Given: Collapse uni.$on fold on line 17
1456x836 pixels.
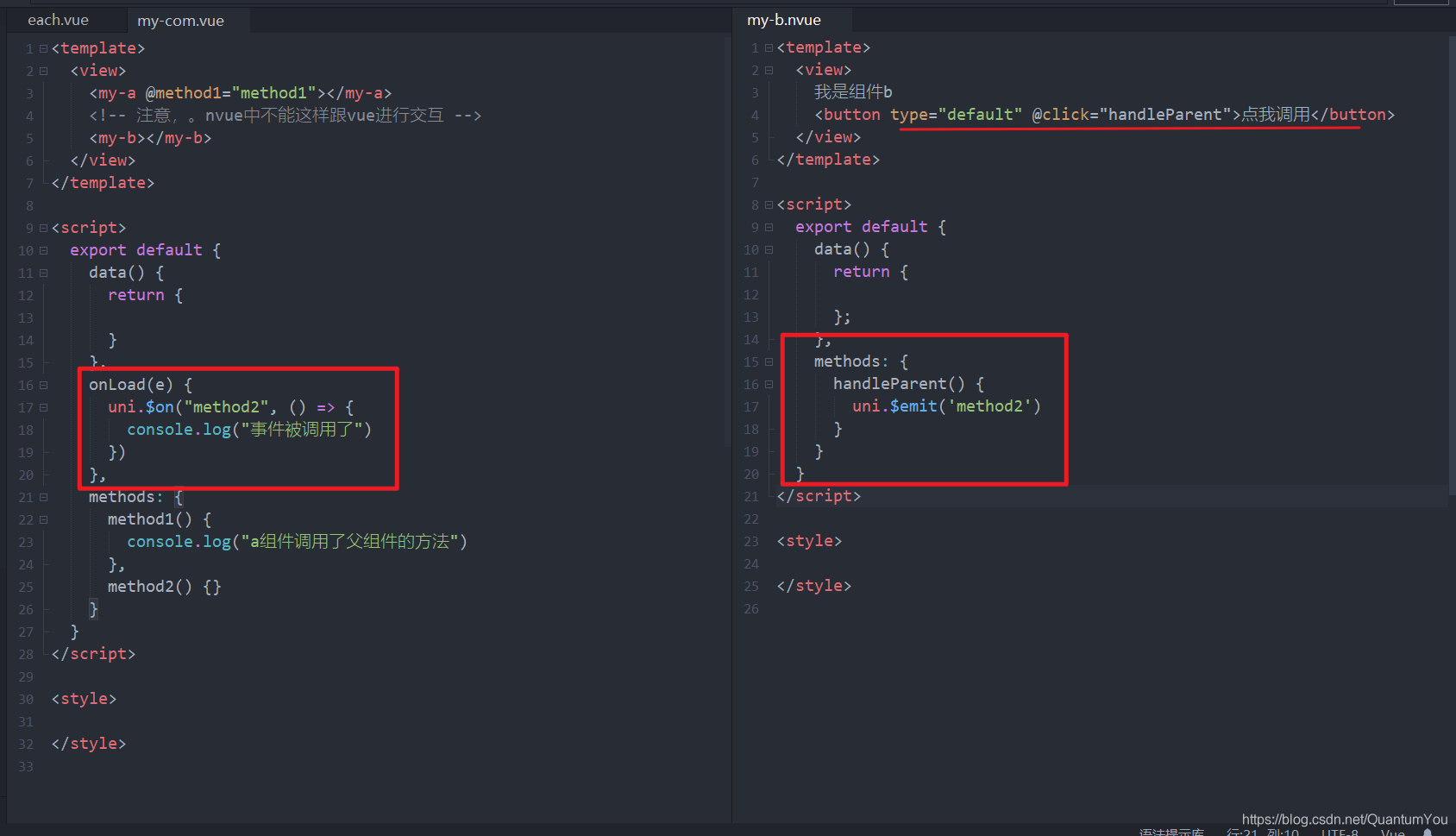Looking at the screenshot, I should (x=43, y=408).
